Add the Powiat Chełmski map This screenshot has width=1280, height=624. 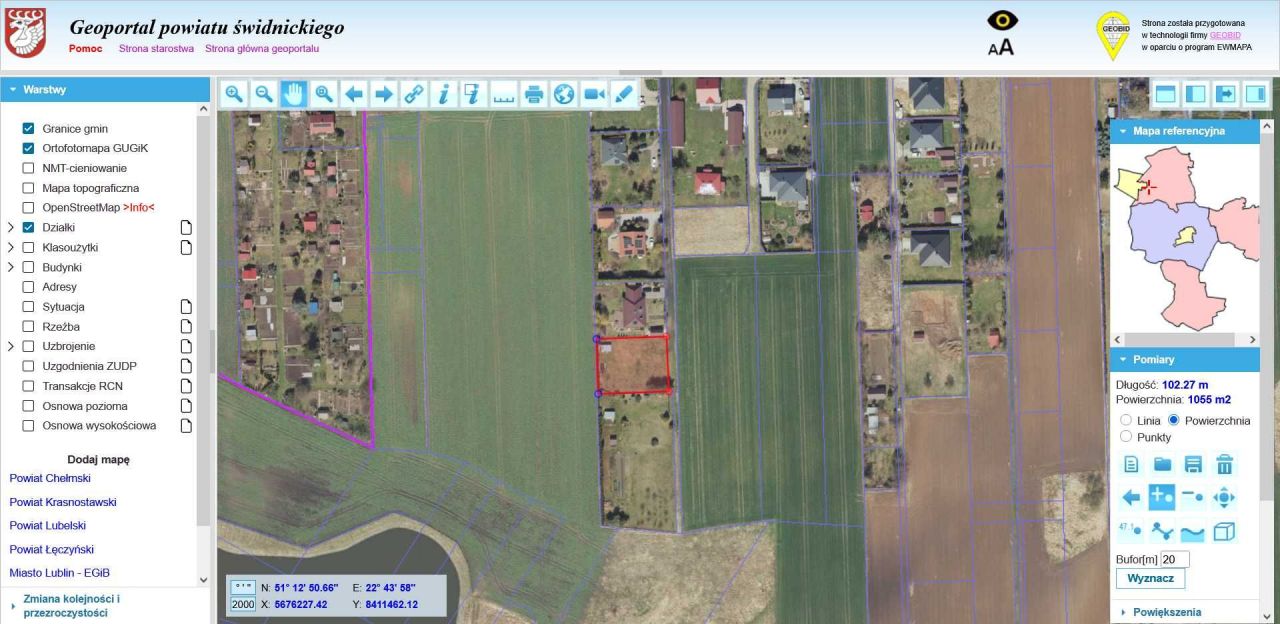click(50, 478)
